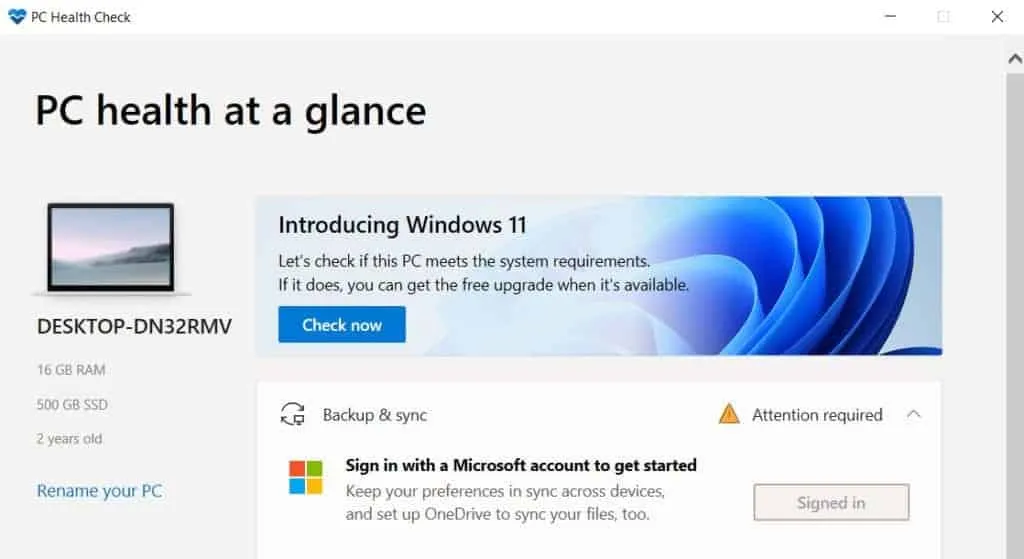This screenshot has height=559, width=1024.
Task: Click the Sign in with Microsoft account heading
Action: point(521,465)
